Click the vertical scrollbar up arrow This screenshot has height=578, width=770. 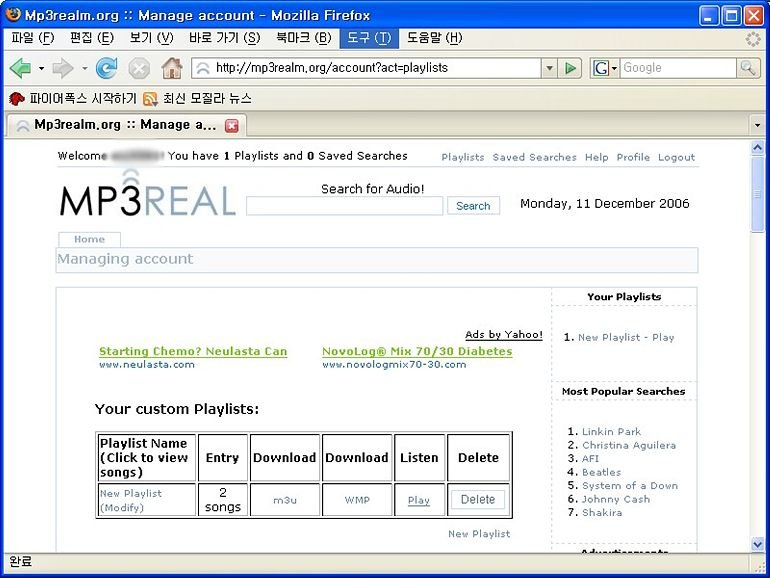click(x=757, y=147)
